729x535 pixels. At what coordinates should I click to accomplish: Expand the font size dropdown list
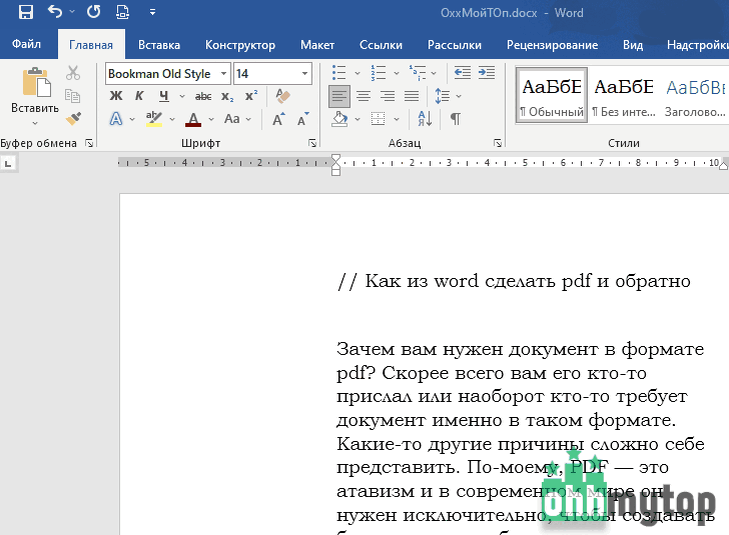(305, 73)
